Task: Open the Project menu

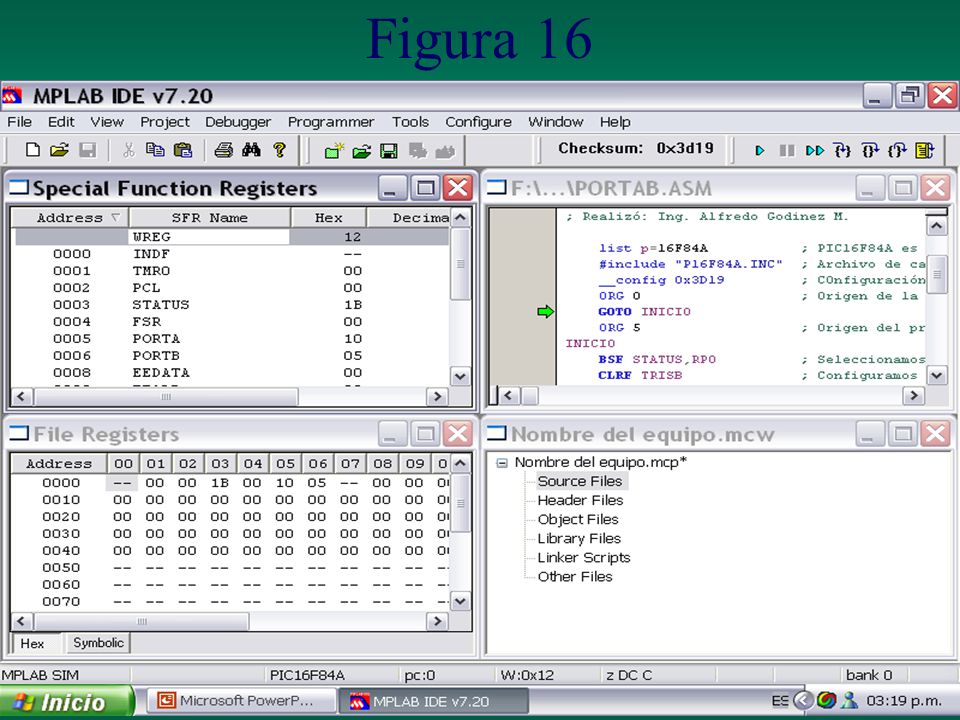Action: tap(165, 122)
